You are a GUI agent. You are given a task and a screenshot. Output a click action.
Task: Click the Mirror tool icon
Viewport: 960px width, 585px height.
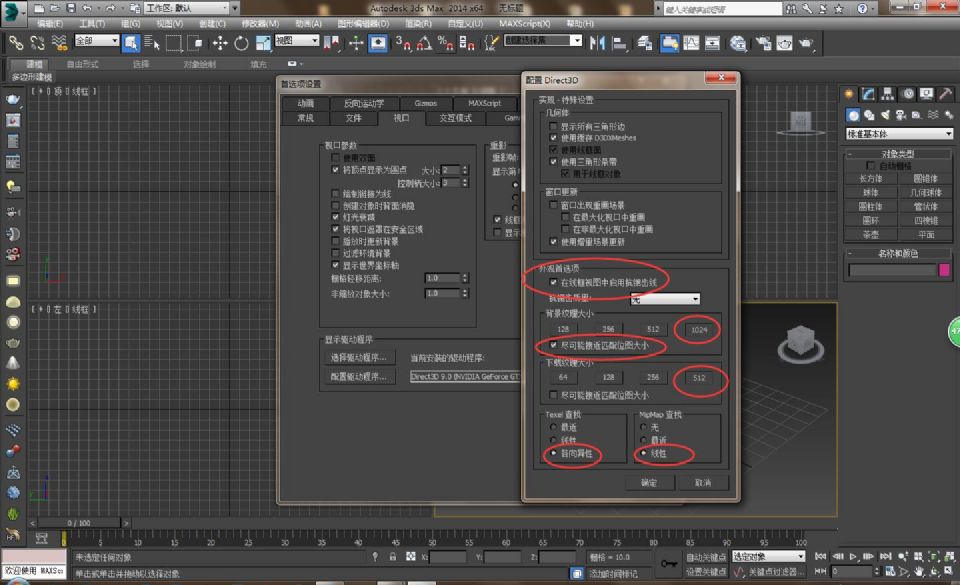click(x=597, y=43)
